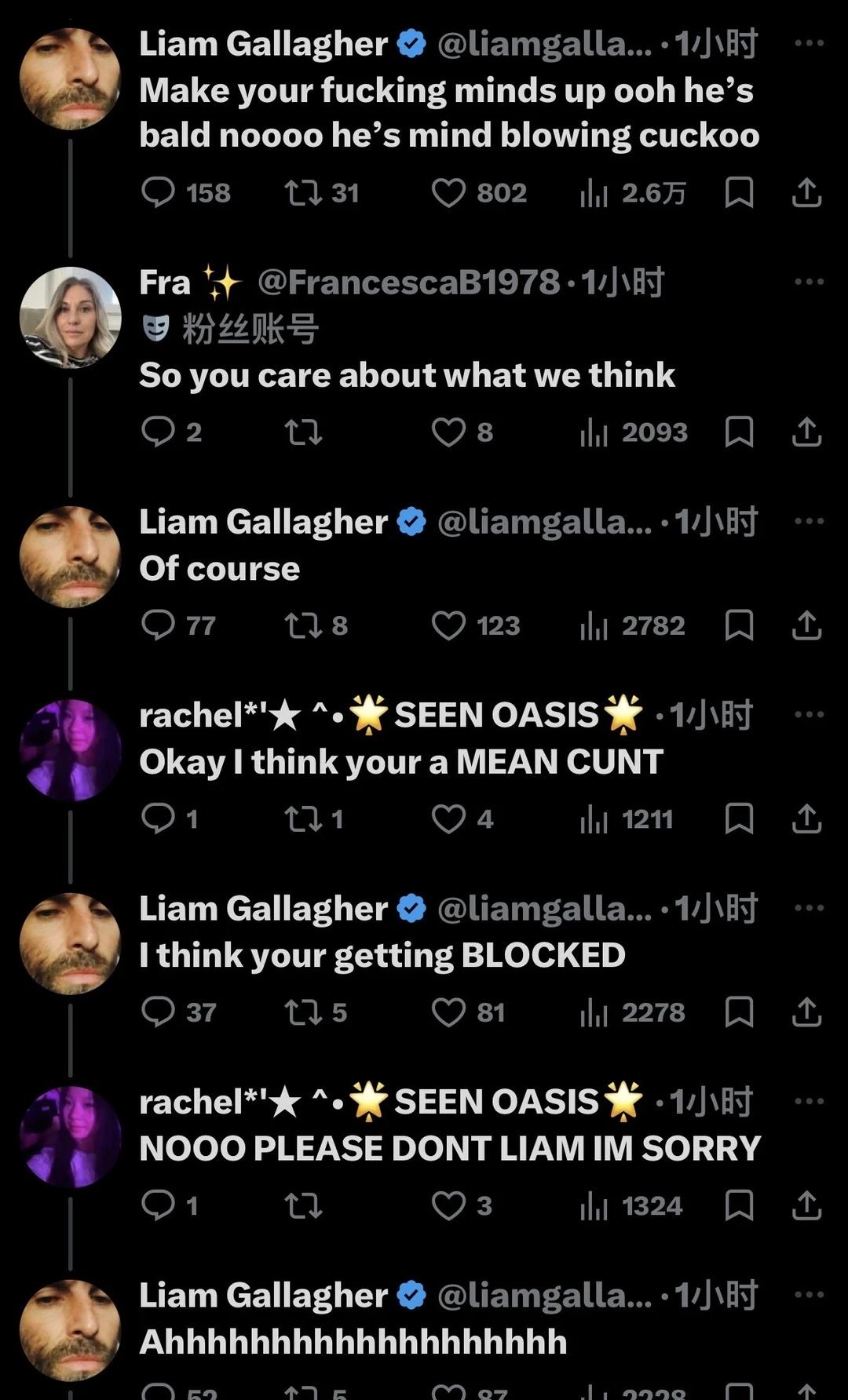Open rachel's purple avatar on 'MEAN' tweet
The image size is (848, 1400).
tap(71, 750)
